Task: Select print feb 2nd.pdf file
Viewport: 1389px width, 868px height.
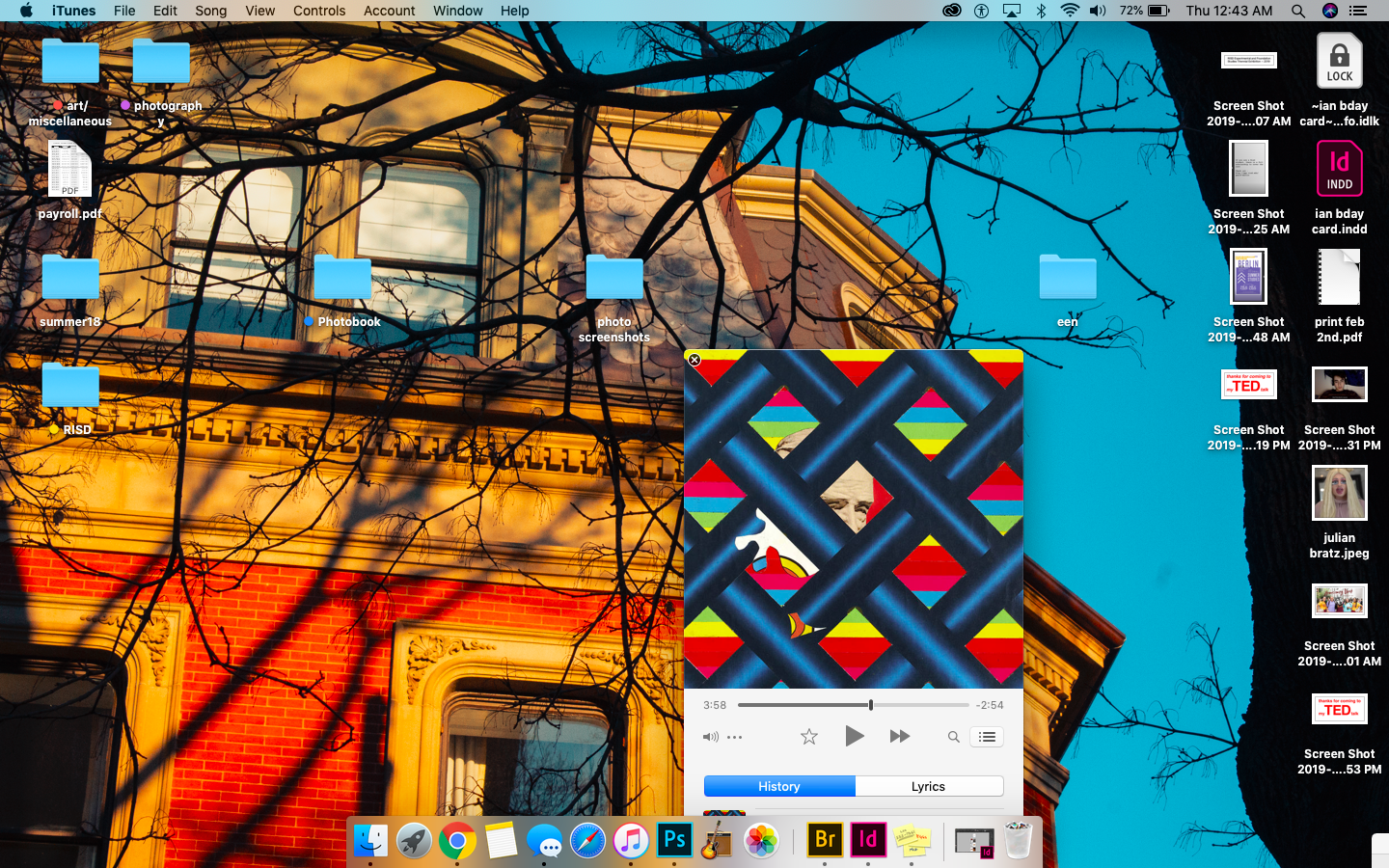Action: pyautogui.click(x=1340, y=297)
